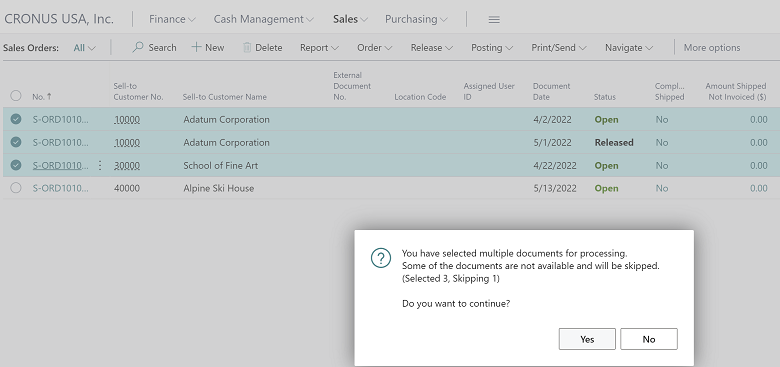Click the Search magnifier icon
Screen dimensions: 780x367
click(x=138, y=47)
